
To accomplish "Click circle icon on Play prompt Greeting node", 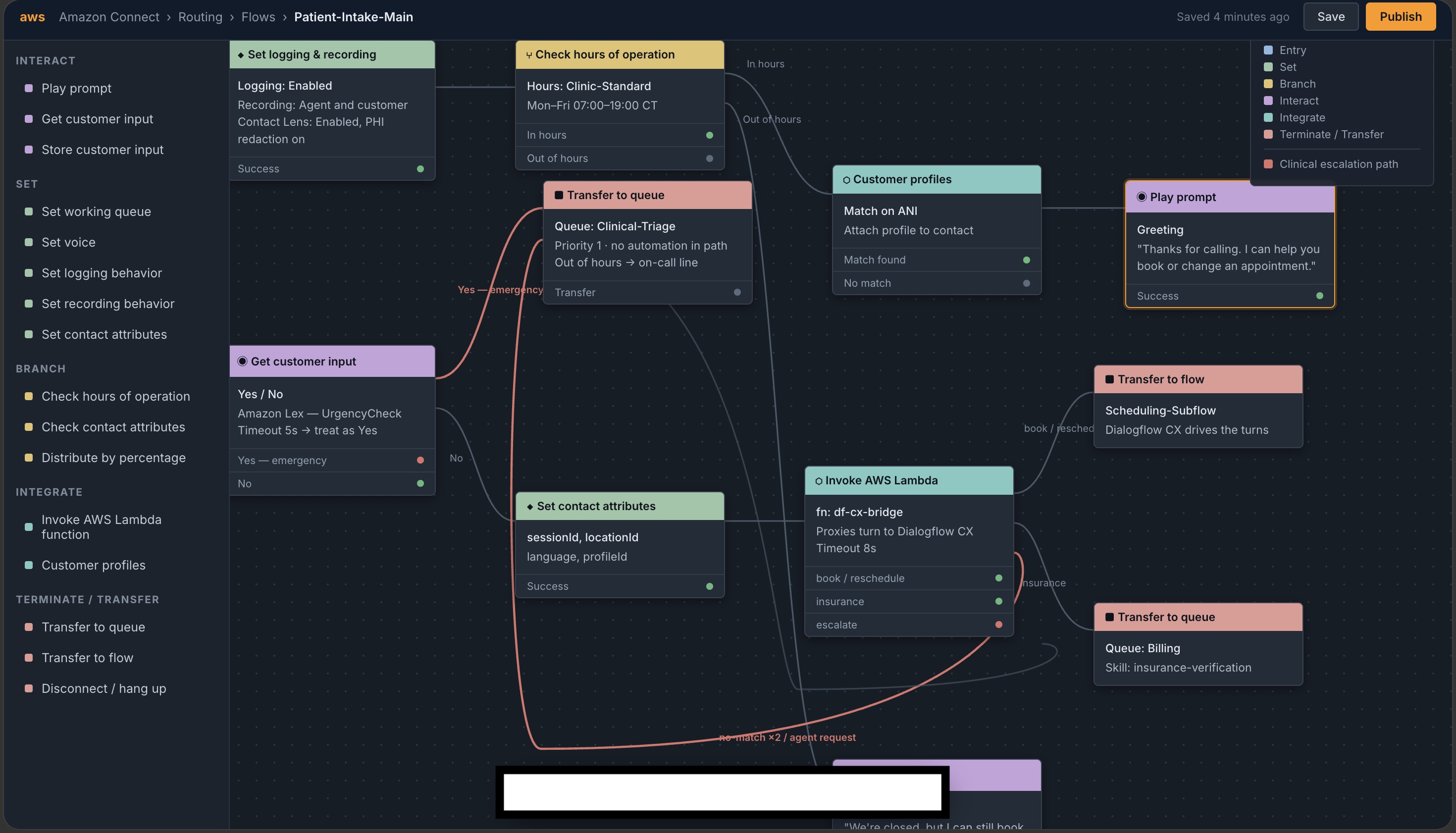I will coord(1142,197).
